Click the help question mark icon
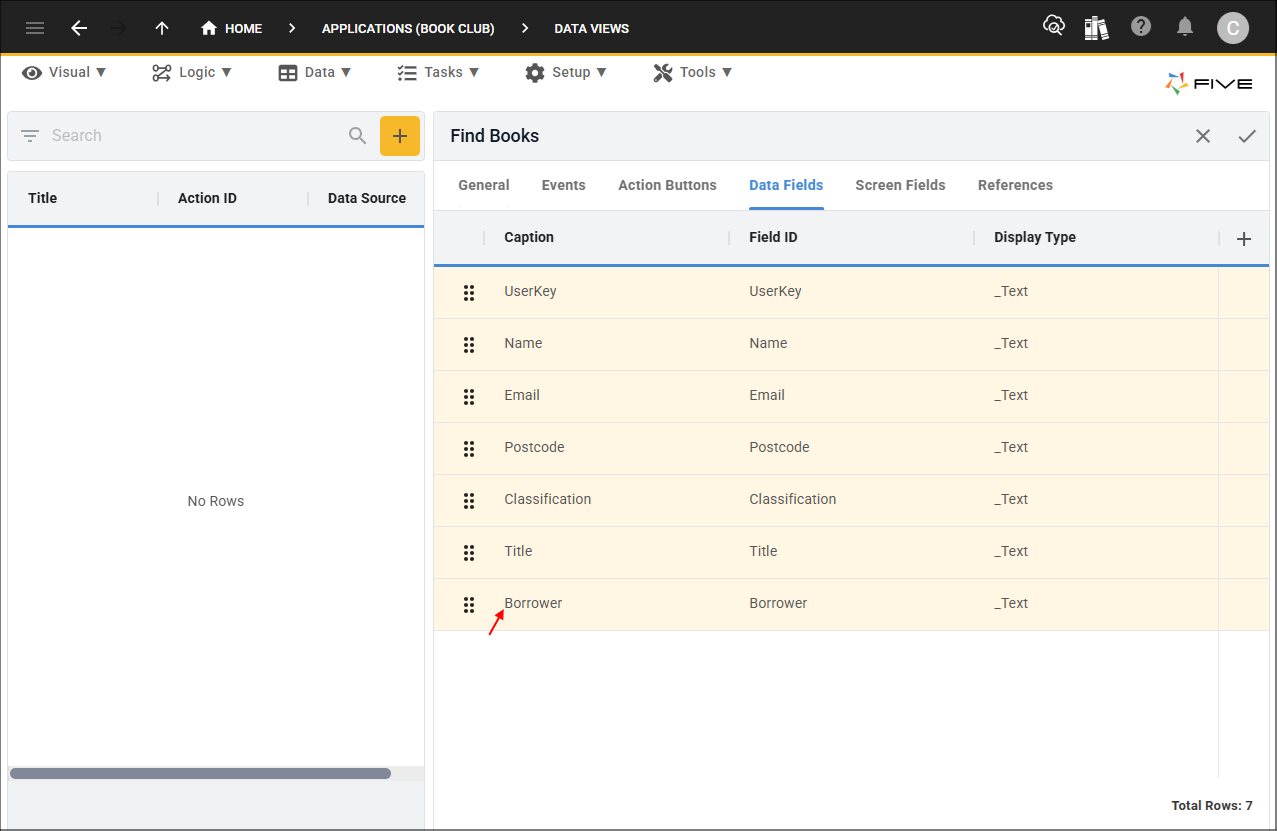 (1141, 27)
